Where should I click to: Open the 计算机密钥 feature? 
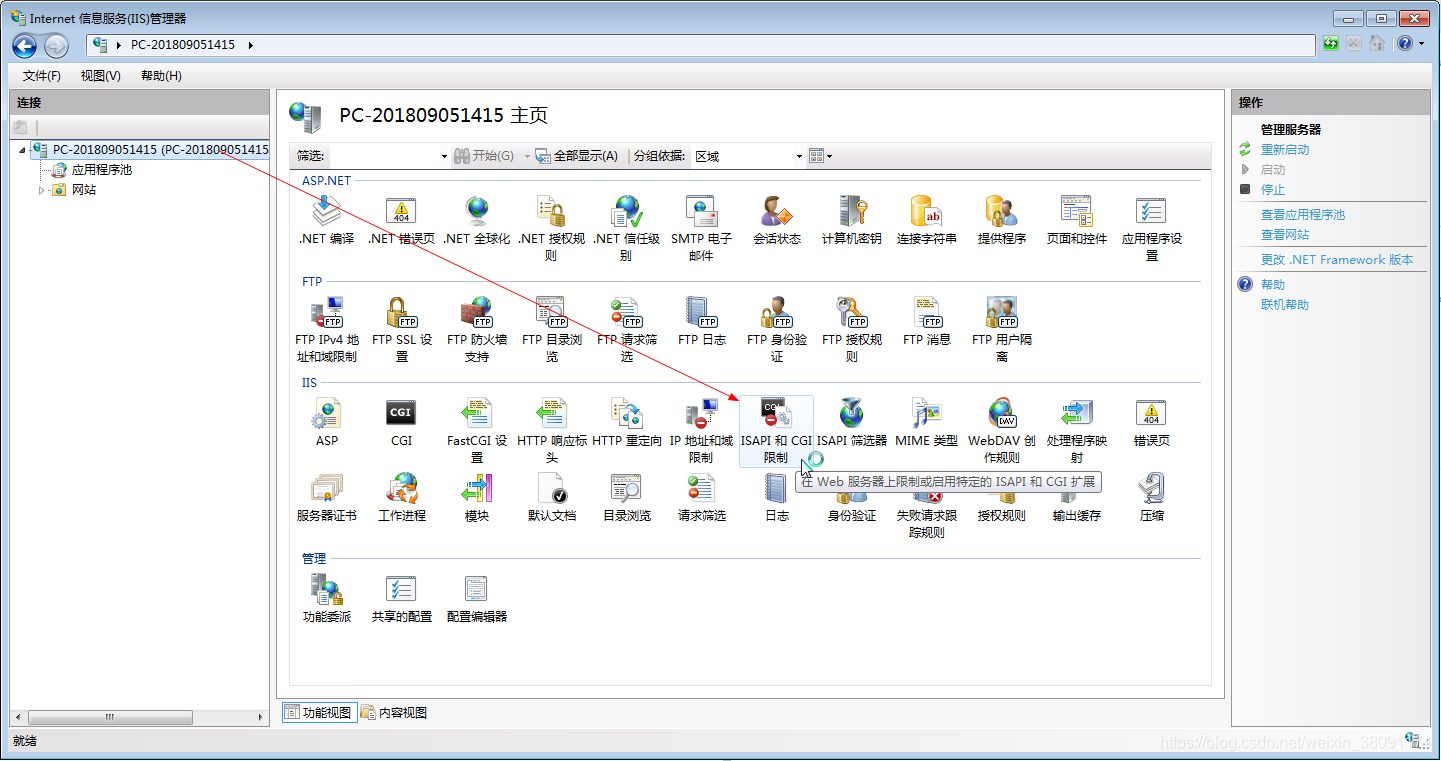click(852, 221)
